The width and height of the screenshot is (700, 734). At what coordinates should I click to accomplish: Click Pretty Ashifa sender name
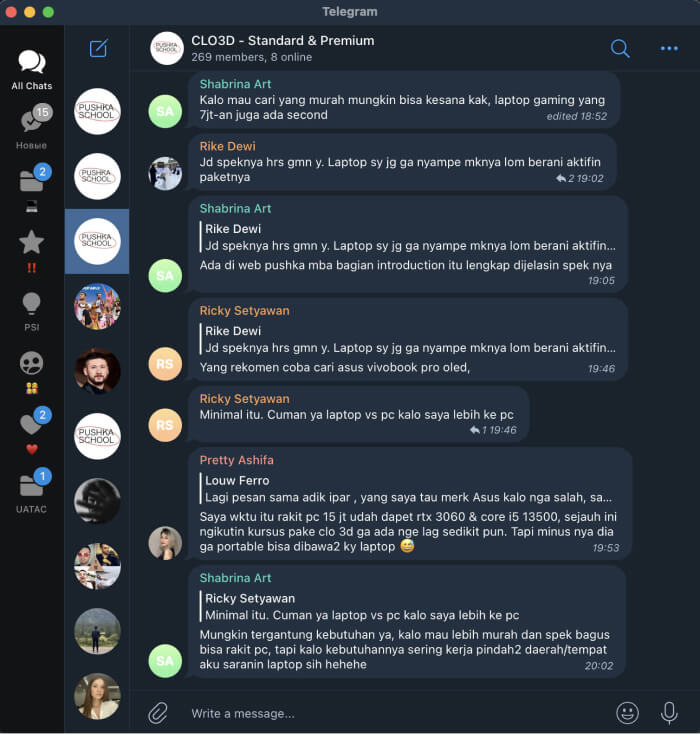pos(236,460)
